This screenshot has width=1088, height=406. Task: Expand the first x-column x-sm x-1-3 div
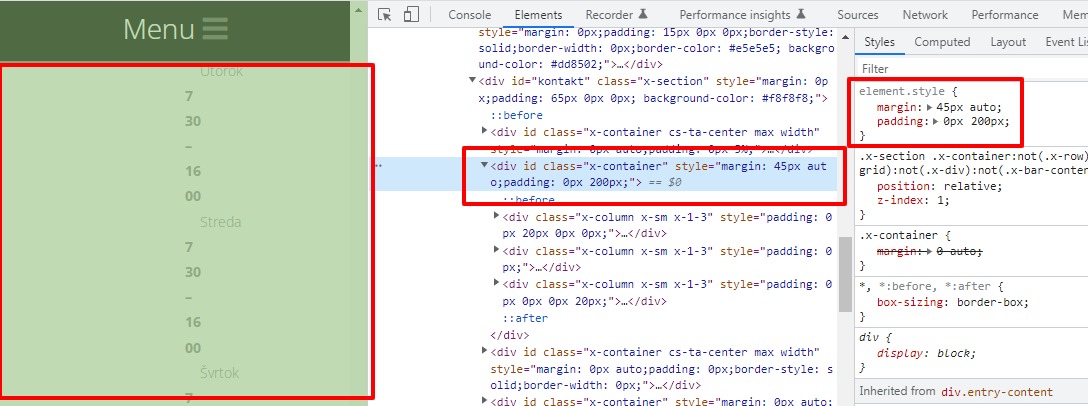pyautogui.click(x=497, y=216)
